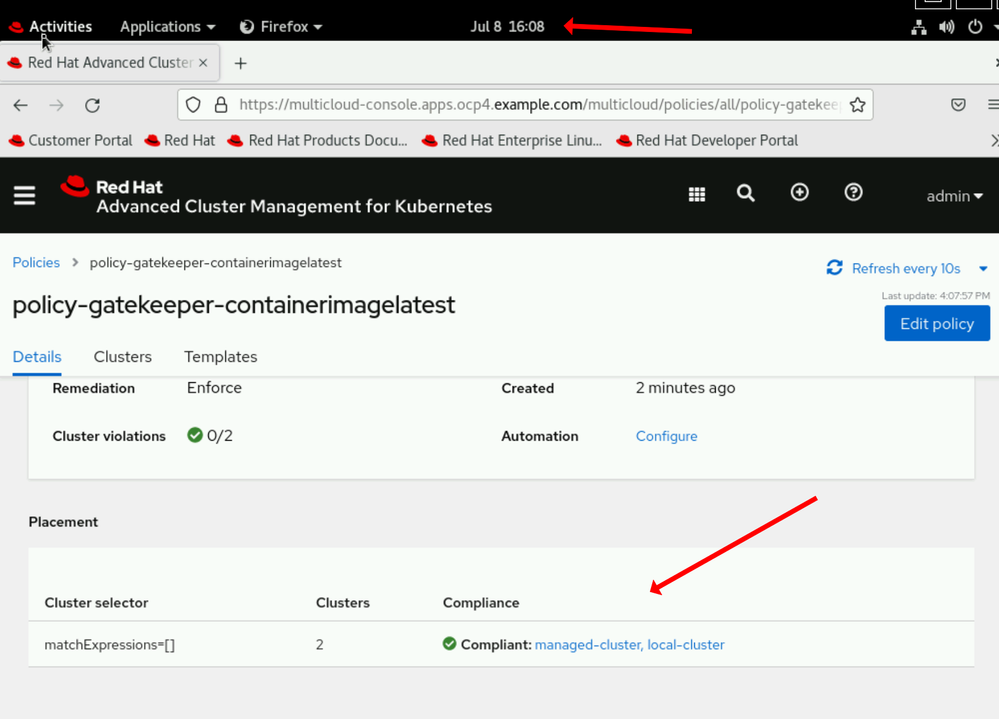Expand the Refresh every 10s dropdown

tap(983, 268)
